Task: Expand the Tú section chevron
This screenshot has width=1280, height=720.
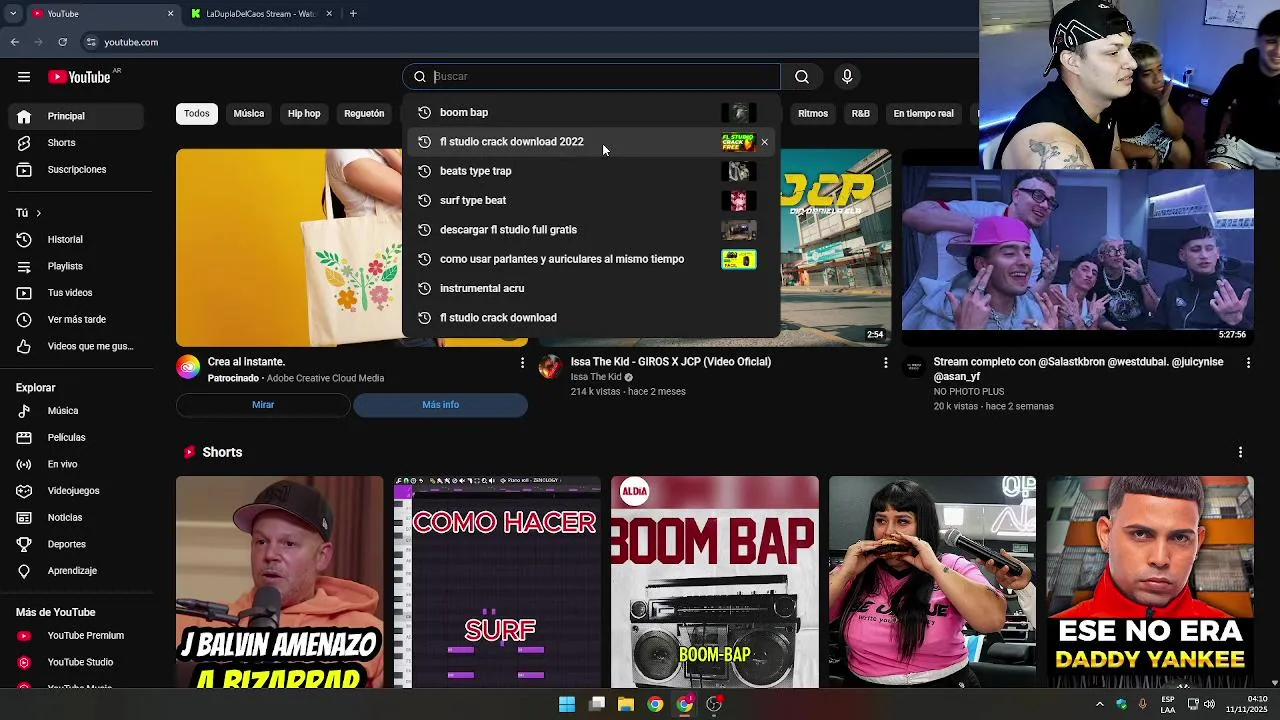Action: click(x=39, y=213)
